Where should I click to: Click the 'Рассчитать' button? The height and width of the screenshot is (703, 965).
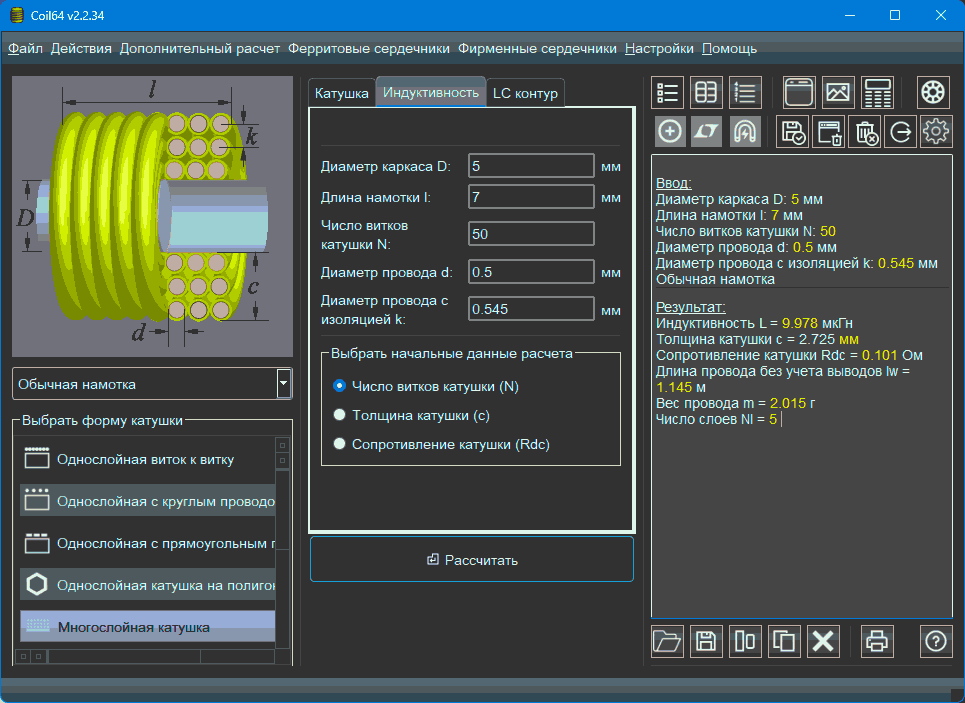tap(472, 560)
